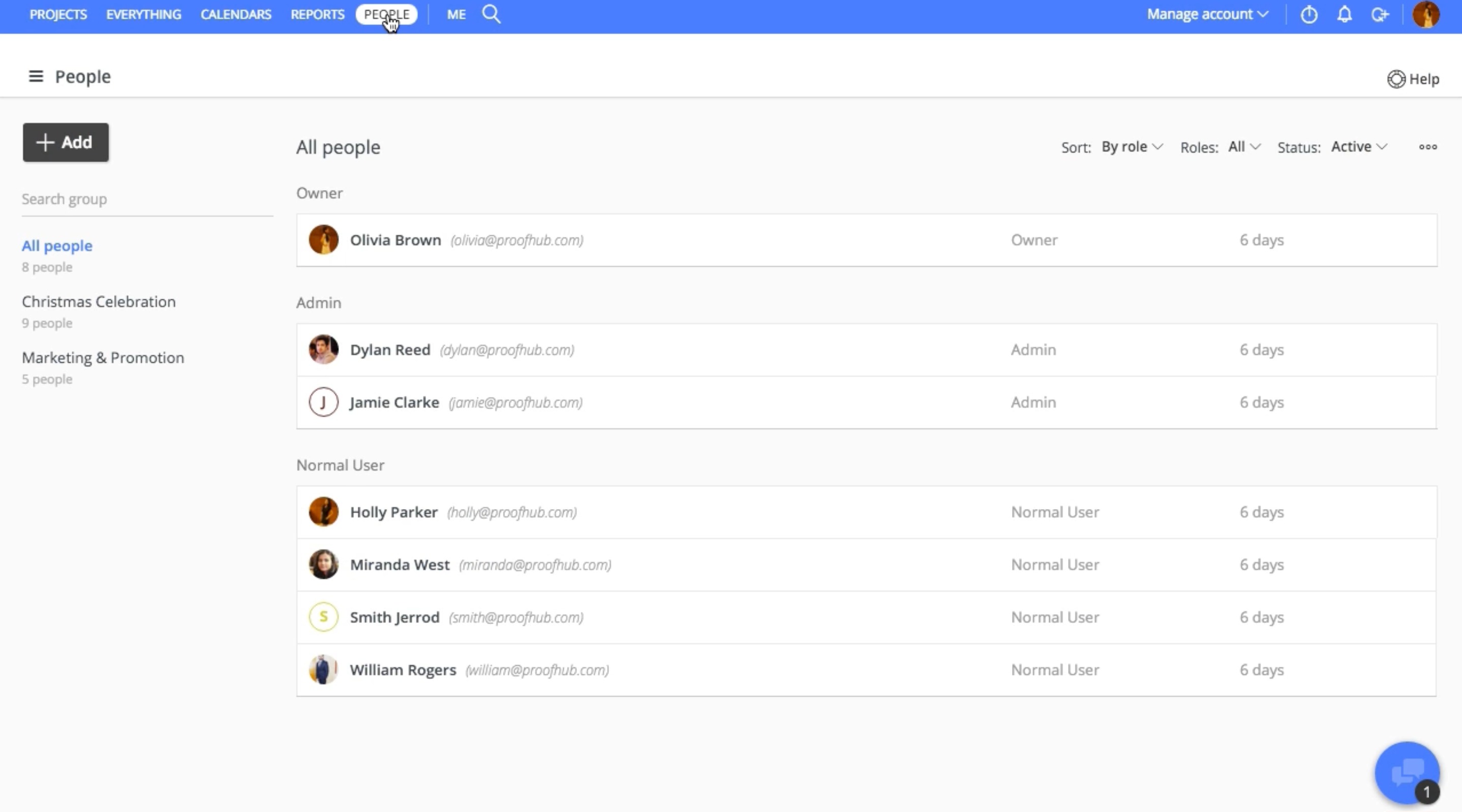Screen dimensions: 1462x812
Task: Open the Sort by role dropdown
Action: [1131, 146]
